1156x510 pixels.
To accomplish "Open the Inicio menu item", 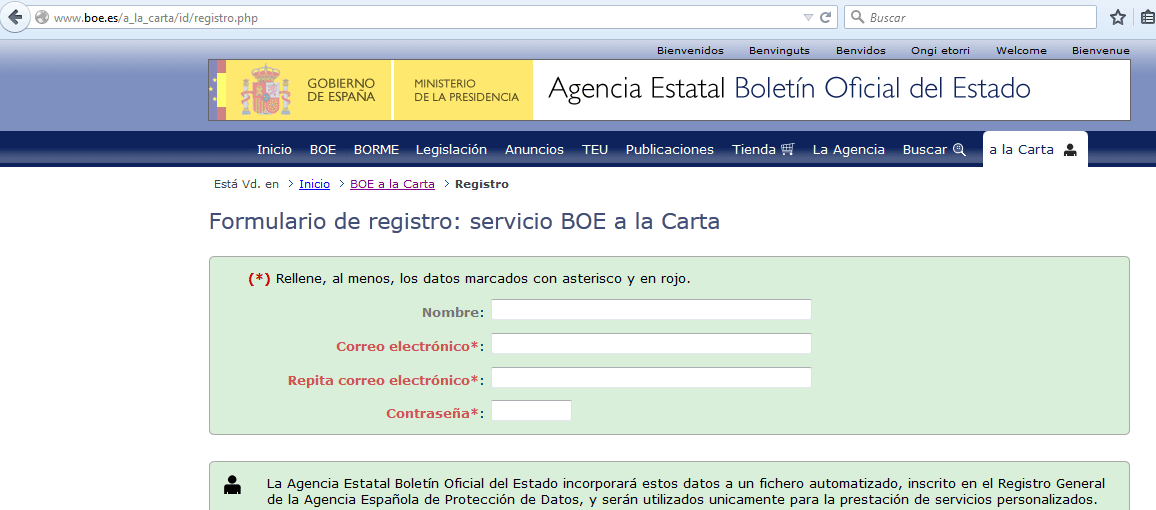I will coord(274,150).
